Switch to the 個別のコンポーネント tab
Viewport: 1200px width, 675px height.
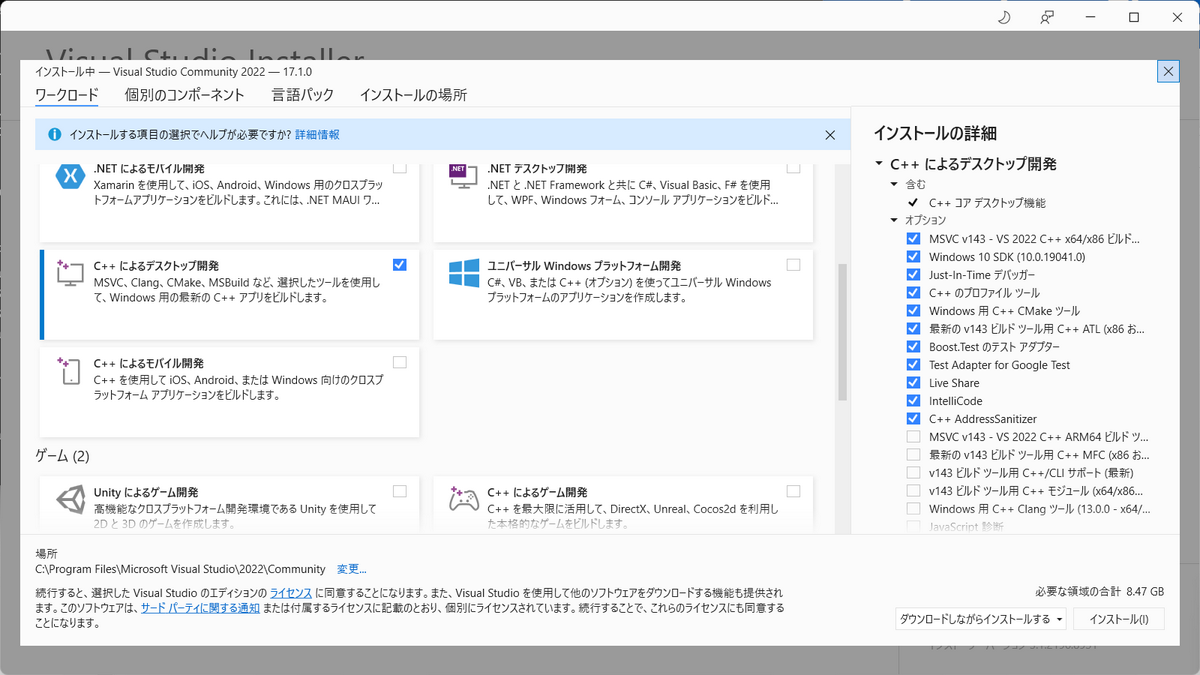185,95
